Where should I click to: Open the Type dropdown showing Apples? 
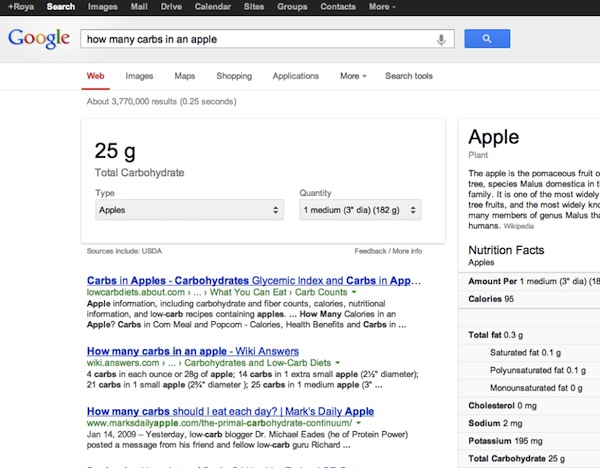(x=189, y=210)
